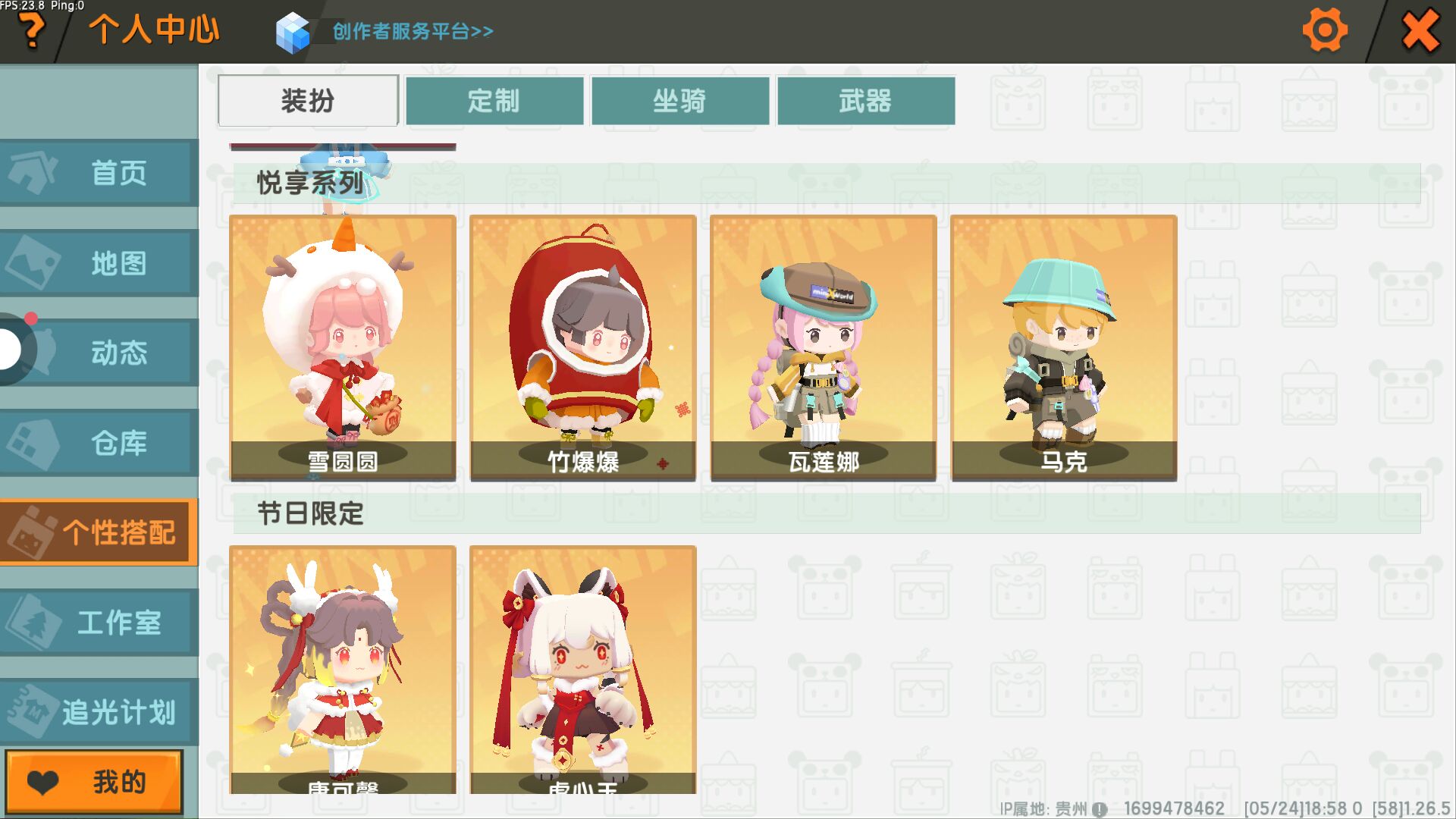
Task: Select the 雪圆圆 character skin
Action: tap(343, 348)
